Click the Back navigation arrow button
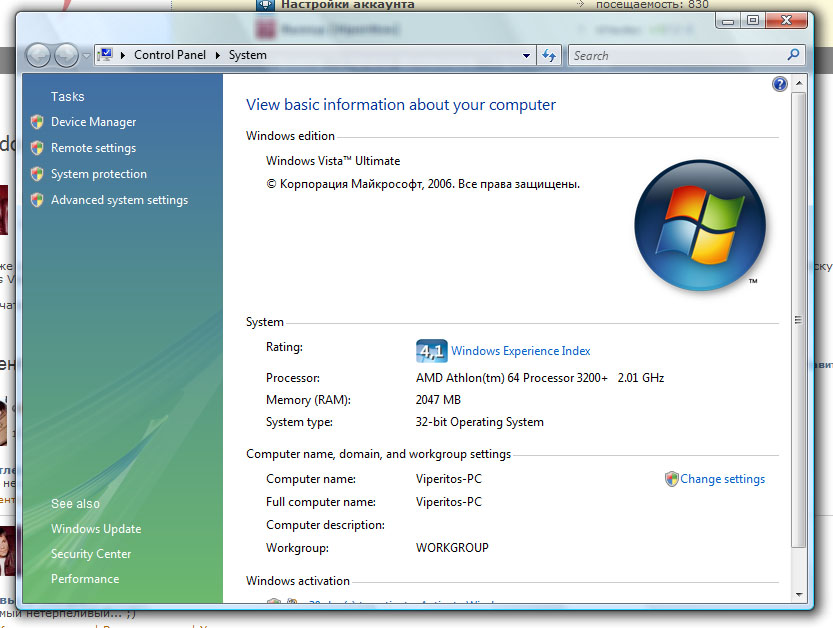Screen dimensions: 833x628 39,56
